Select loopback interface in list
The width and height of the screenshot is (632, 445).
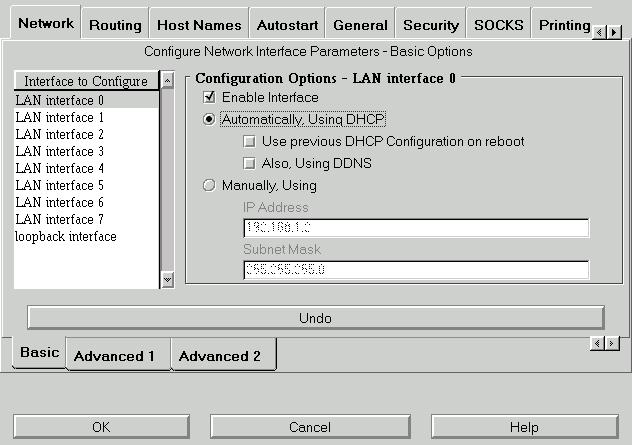[x=86, y=236]
